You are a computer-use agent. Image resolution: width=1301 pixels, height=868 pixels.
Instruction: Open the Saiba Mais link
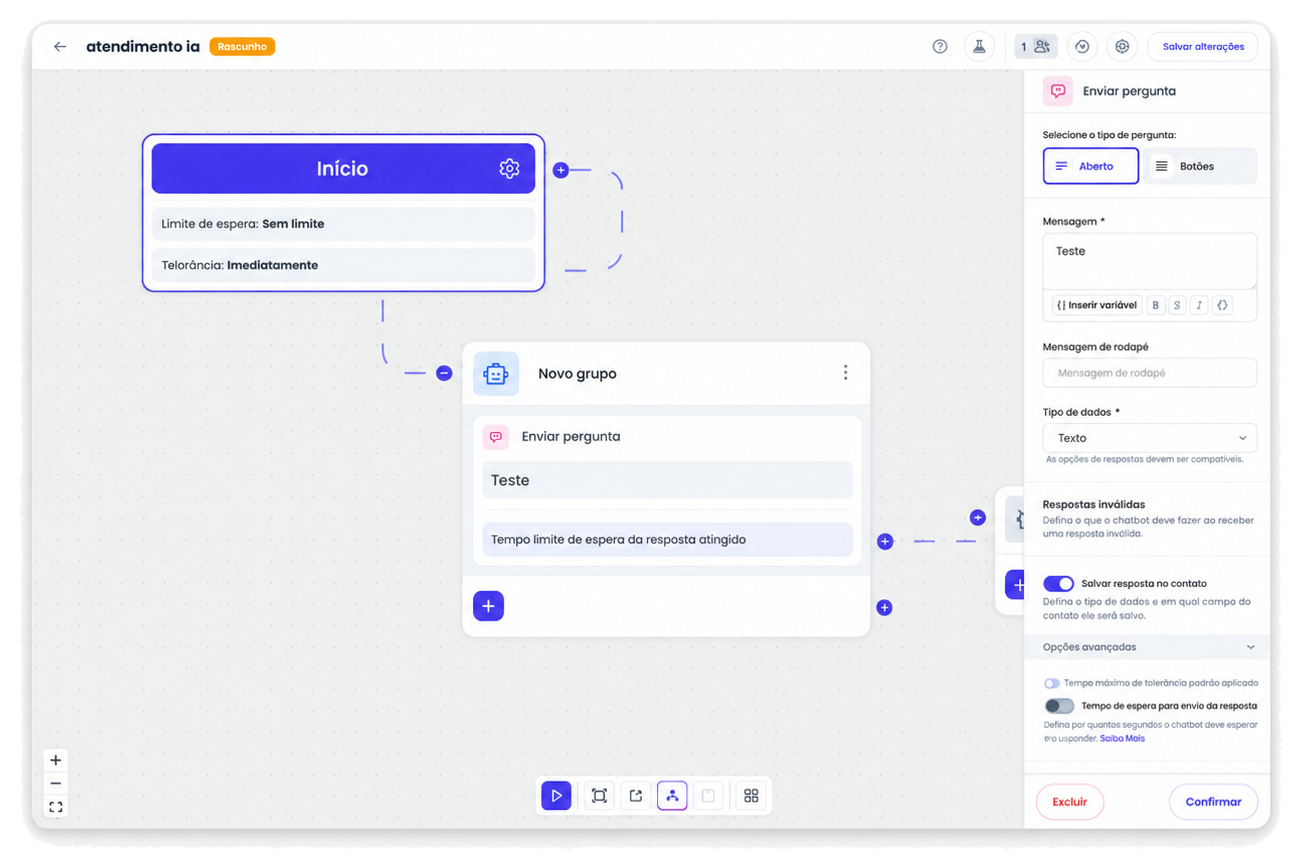[x=1122, y=738]
